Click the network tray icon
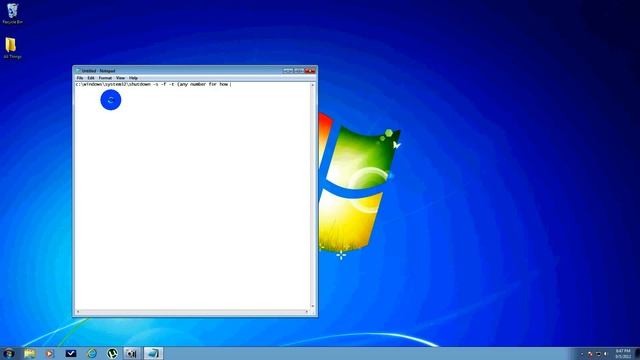 point(598,353)
